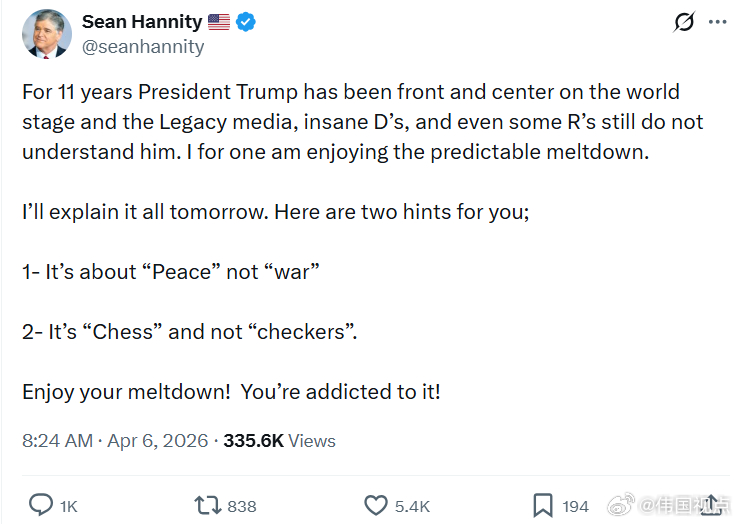Click the 8:24 AM · Apr 6, 2026 timestamp
The image size is (739, 524).
[115, 441]
